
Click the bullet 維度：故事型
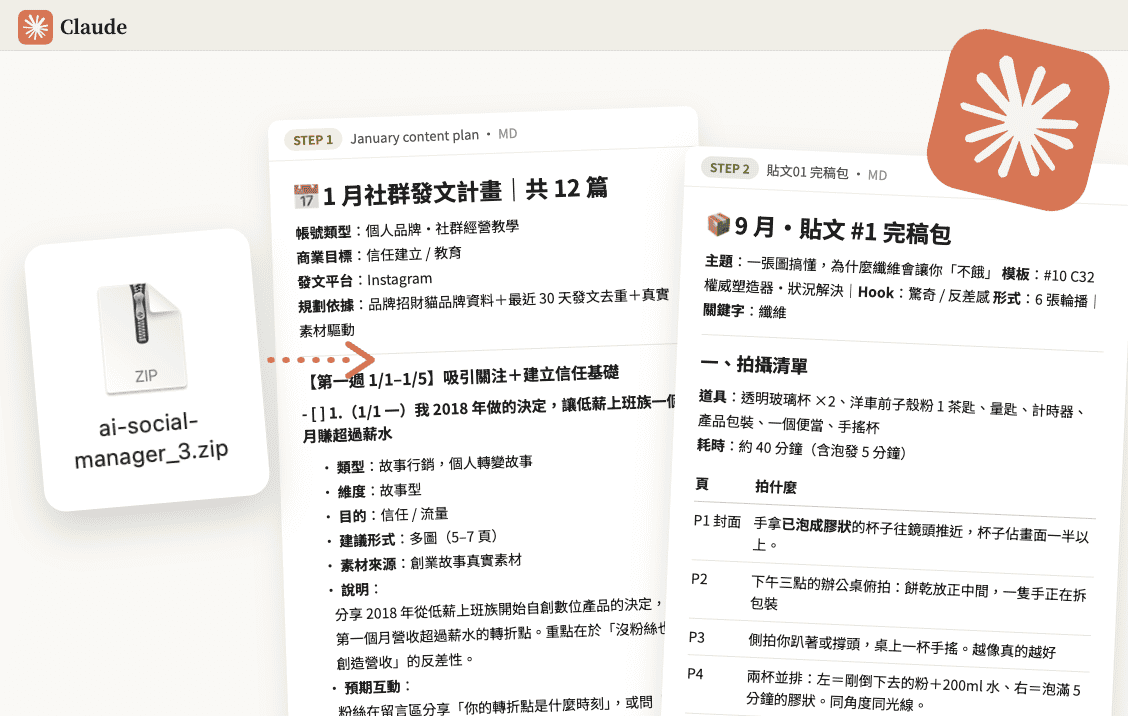click(379, 491)
